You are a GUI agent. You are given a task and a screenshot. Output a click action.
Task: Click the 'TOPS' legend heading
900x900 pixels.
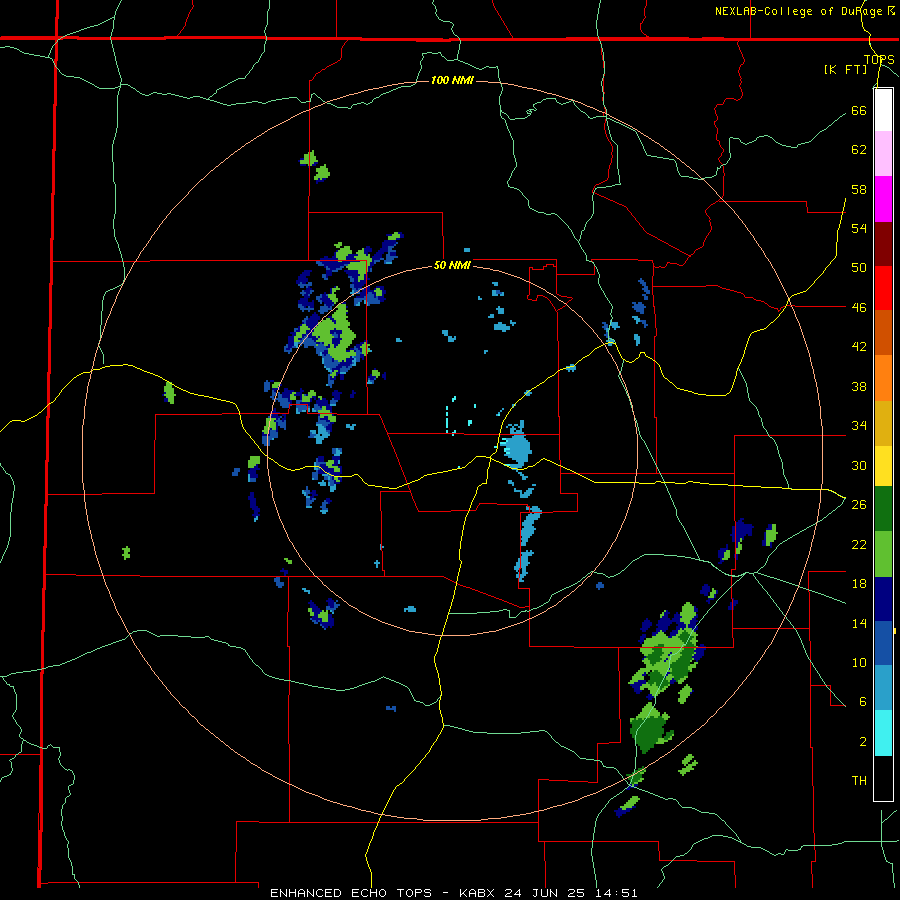pos(879,60)
